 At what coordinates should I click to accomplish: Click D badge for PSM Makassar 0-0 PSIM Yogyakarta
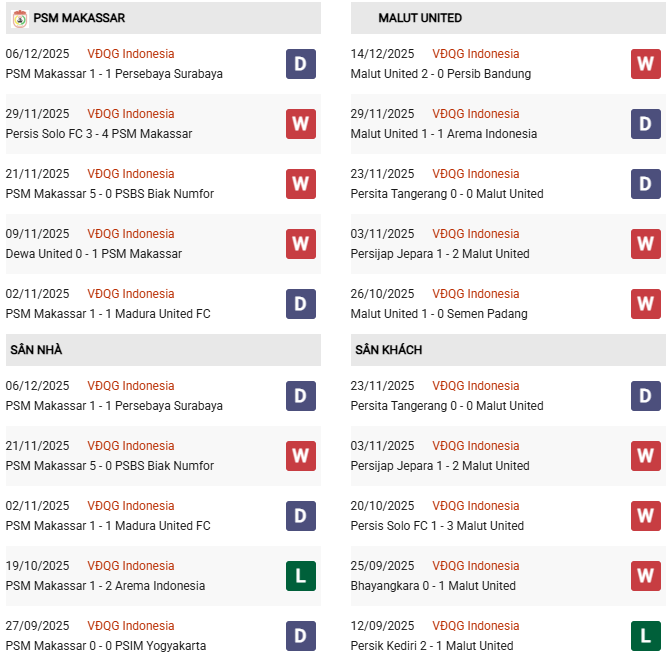click(x=301, y=636)
